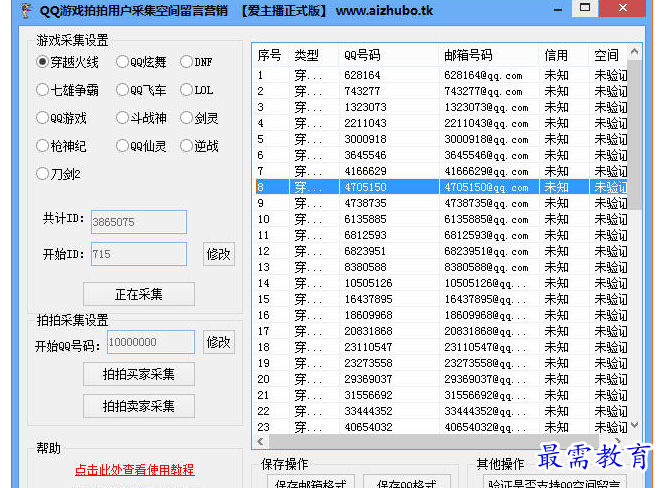Image resolution: width=659 pixels, height=488 pixels.
Task: Sort by 信用 column header
Action: pyautogui.click(x=564, y=55)
